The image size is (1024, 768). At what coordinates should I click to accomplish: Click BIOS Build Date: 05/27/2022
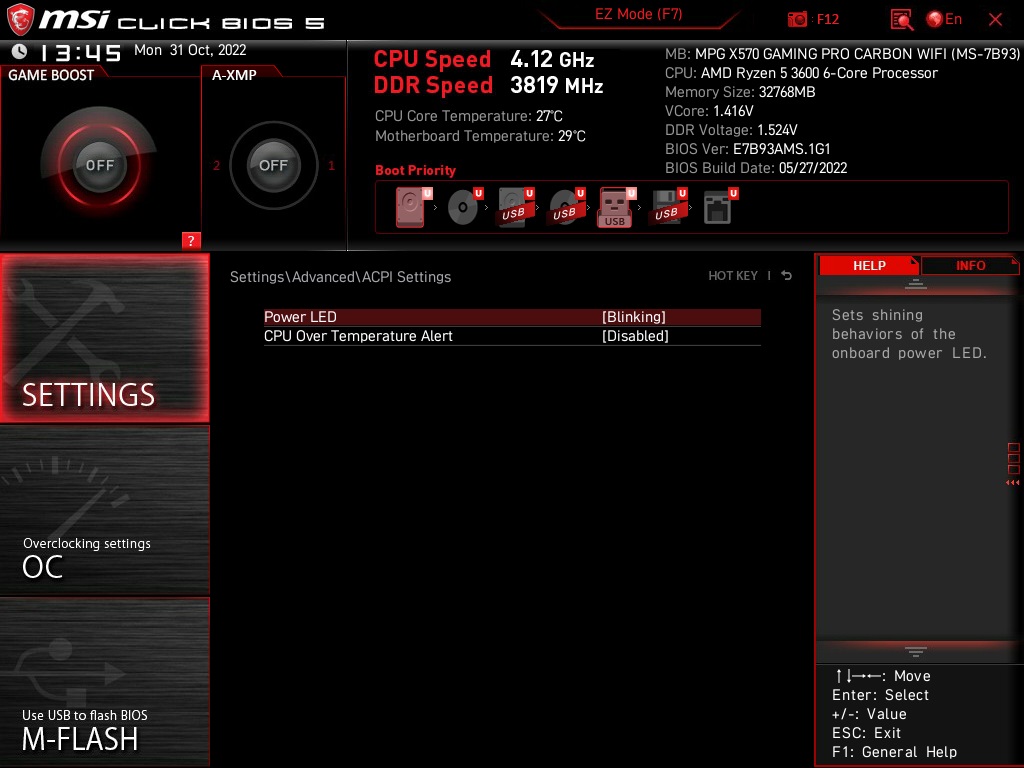pos(756,168)
